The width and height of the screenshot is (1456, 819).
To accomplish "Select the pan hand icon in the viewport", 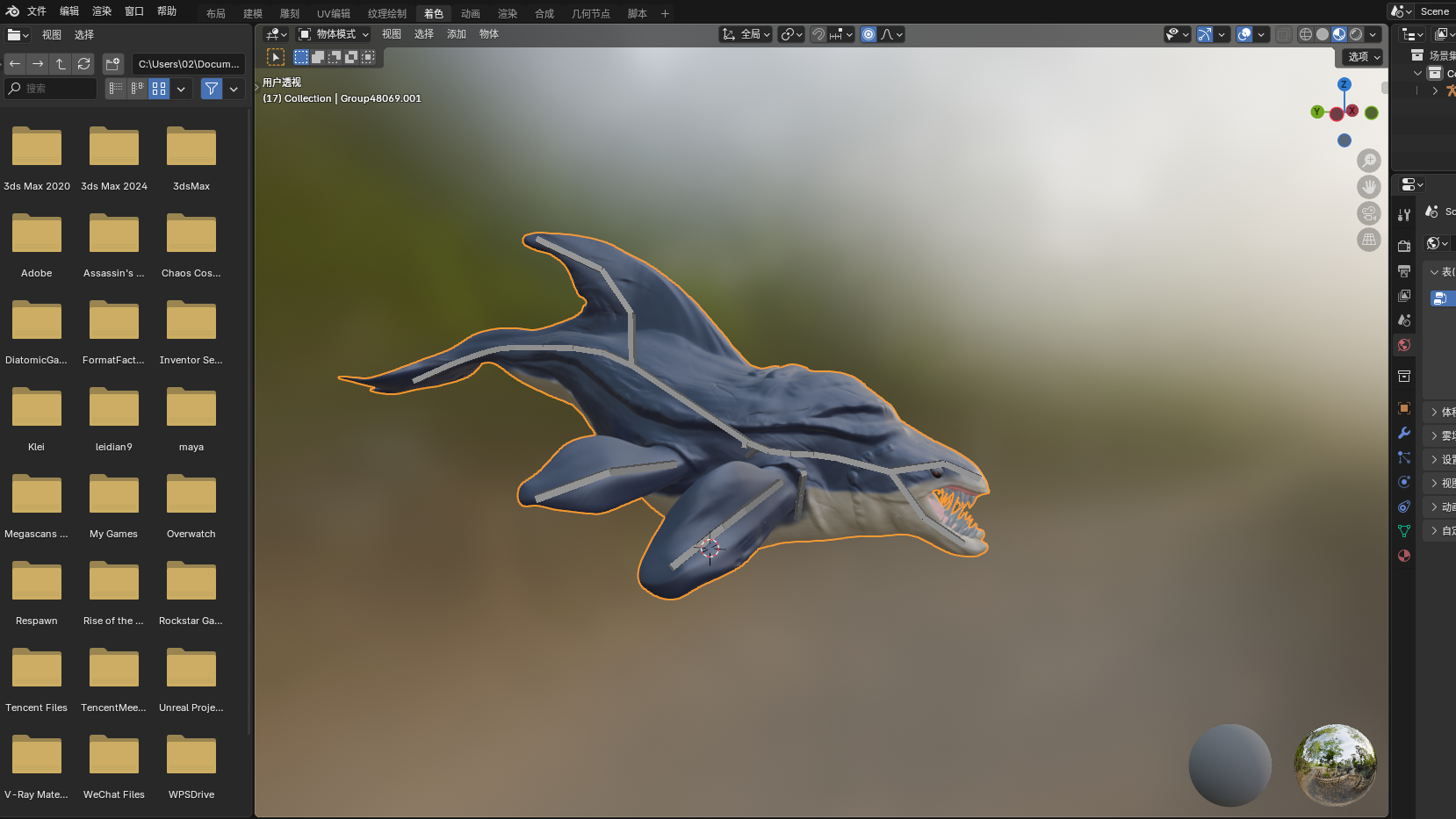I will [x=1368, y=186].
